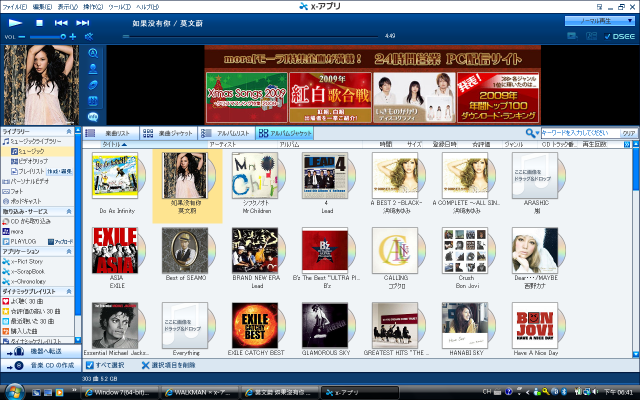Start playback with the Play button
Screen dimensions: 640x400
pyautogui.click(x=16, y=23)
